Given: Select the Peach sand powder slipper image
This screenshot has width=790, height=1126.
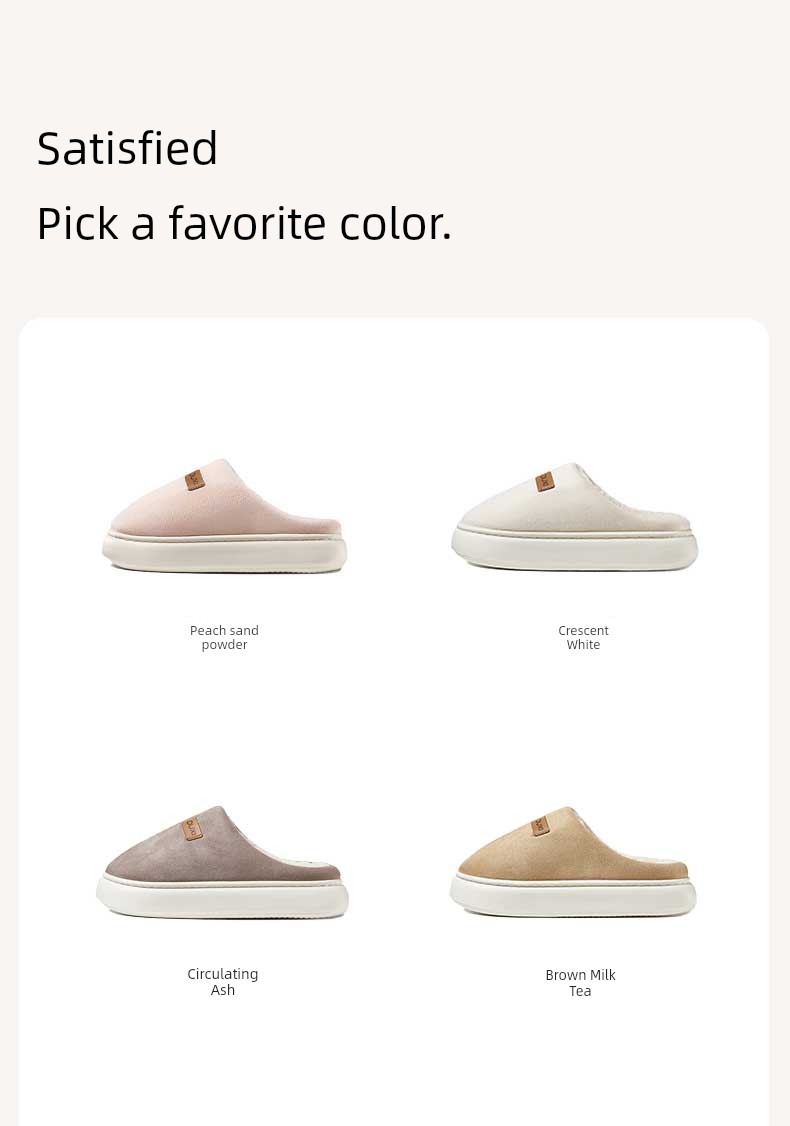Looking at the screenshot, I should (x=224, y=516).
